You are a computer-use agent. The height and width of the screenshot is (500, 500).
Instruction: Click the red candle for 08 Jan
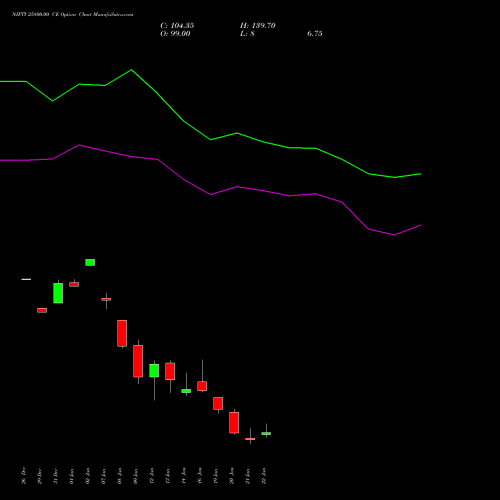pyautogui.click(x=122, y=333)
